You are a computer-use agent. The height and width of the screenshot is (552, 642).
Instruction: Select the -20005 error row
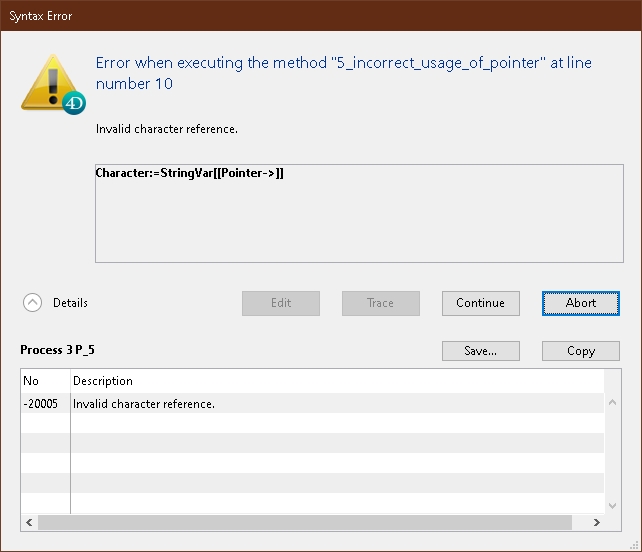(x=45, y=404)
